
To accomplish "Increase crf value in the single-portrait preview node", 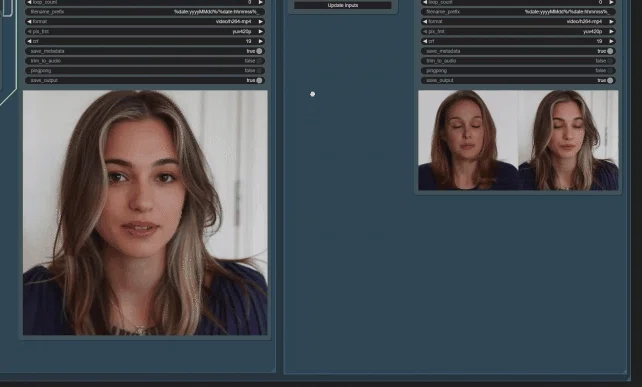I will pos(261,41).
